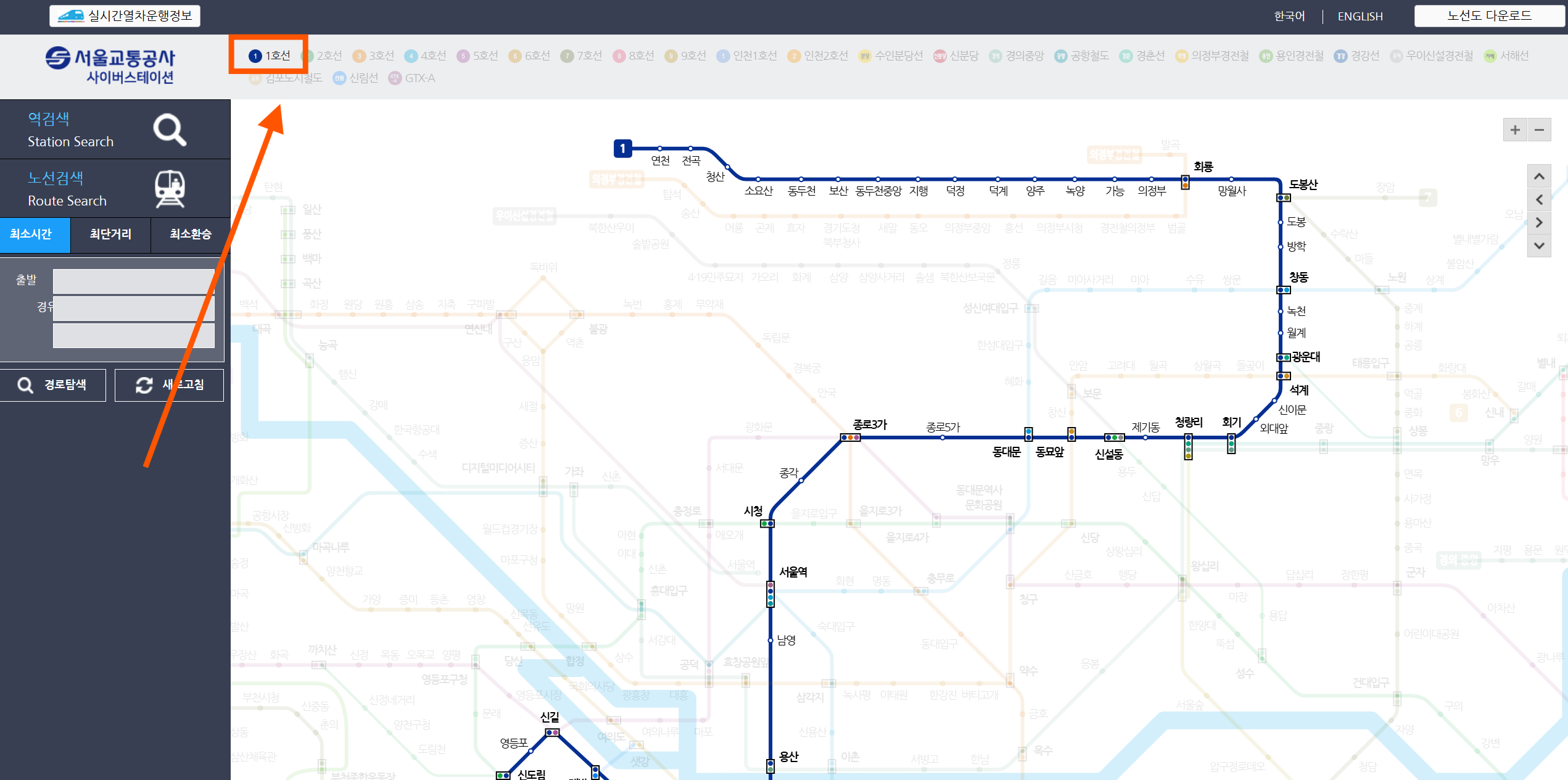
Task: Toggle the 1호선 line filter
Action: 270,56
